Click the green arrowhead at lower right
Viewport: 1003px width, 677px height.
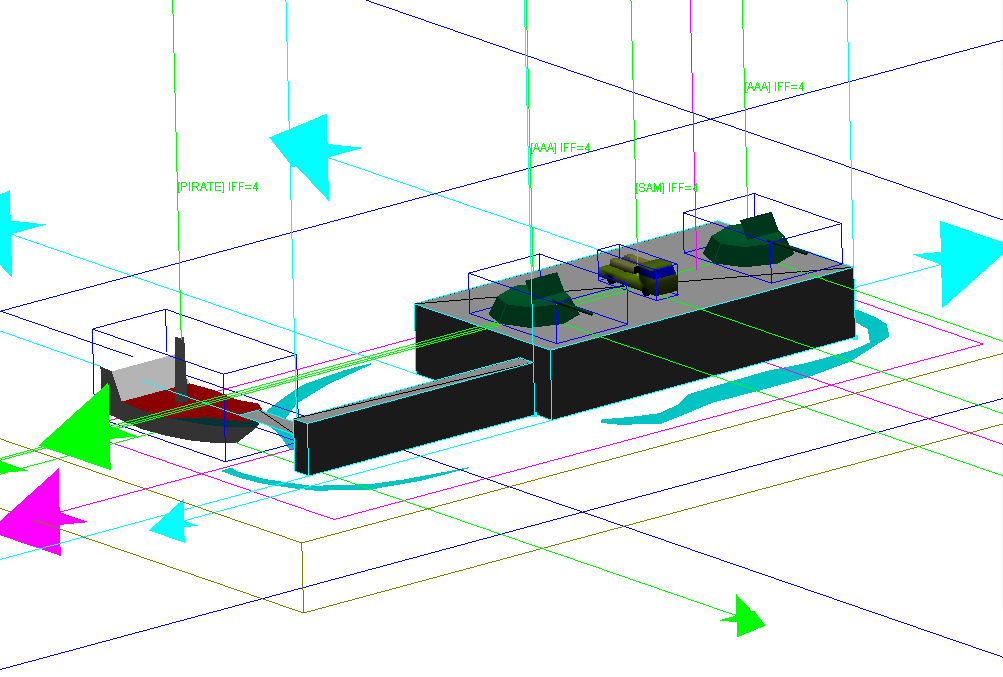pyautogui.click(x=743, y=616)
